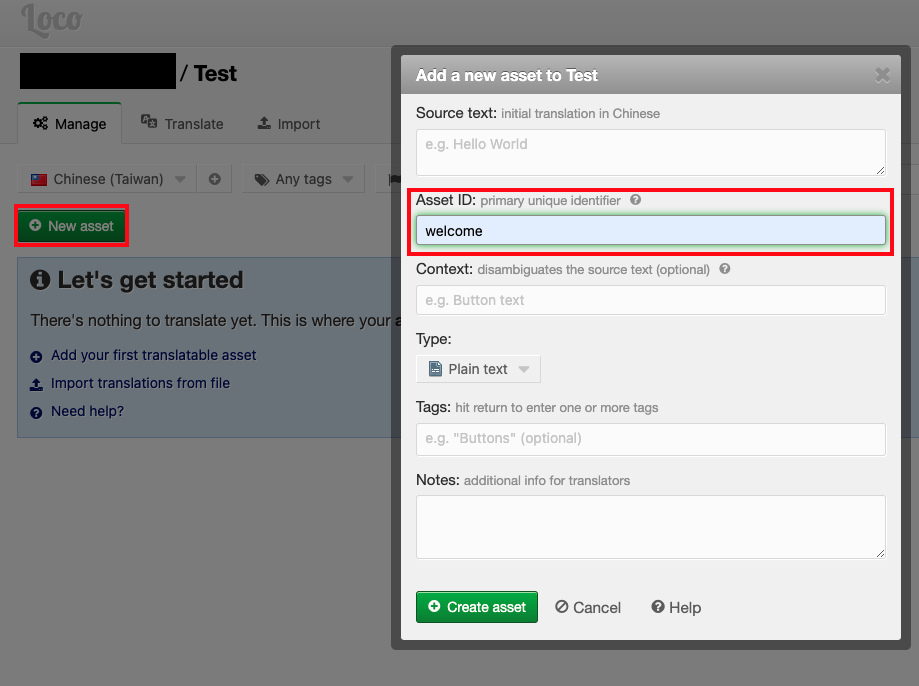Click the Context help question-mark icon
This screenshot has height=686, width=919.
[x=724, y=270]
